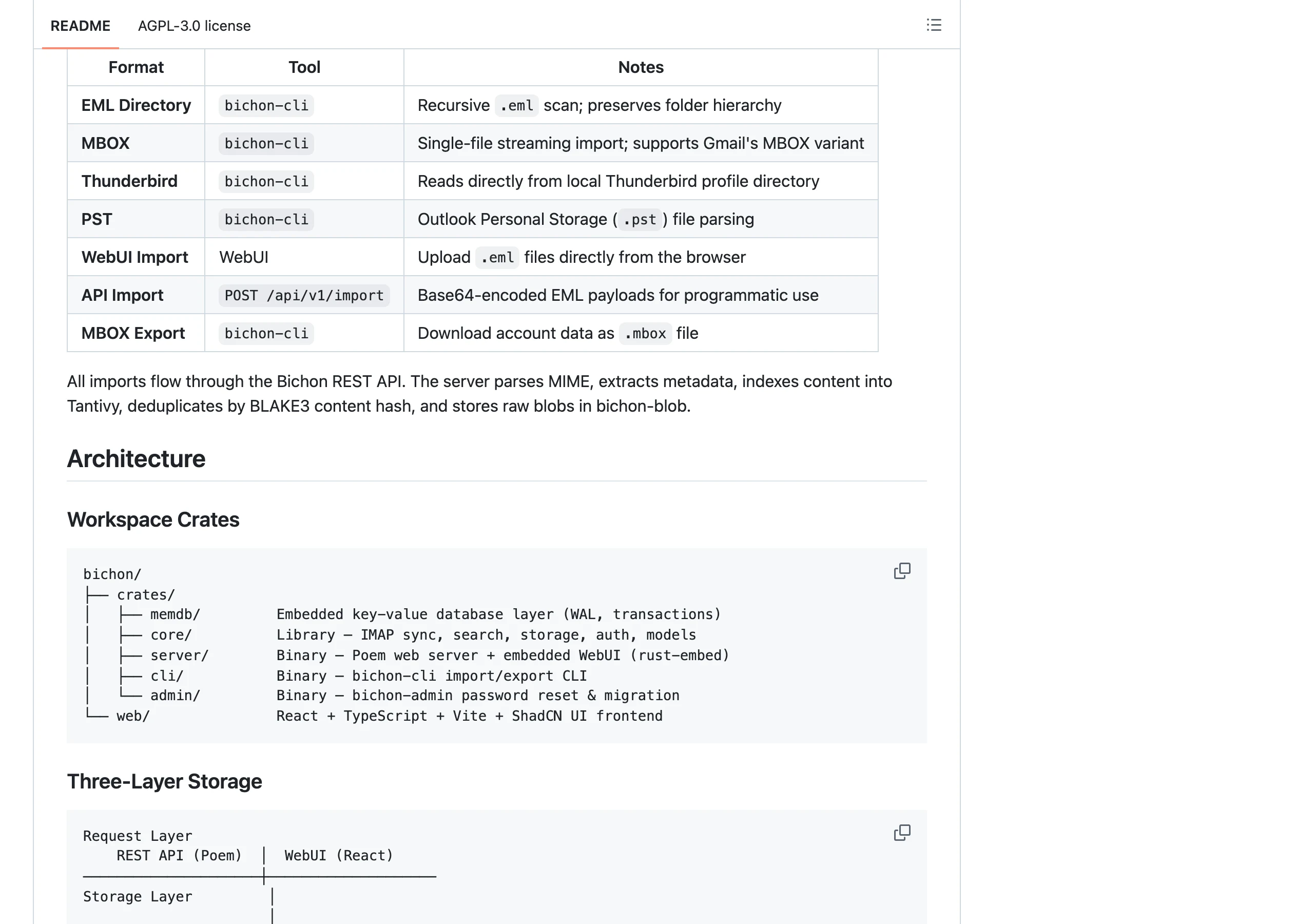Click bichon-cli in the MBOX Export row
Screen dimensions: 1314x924
coord(266,333)
